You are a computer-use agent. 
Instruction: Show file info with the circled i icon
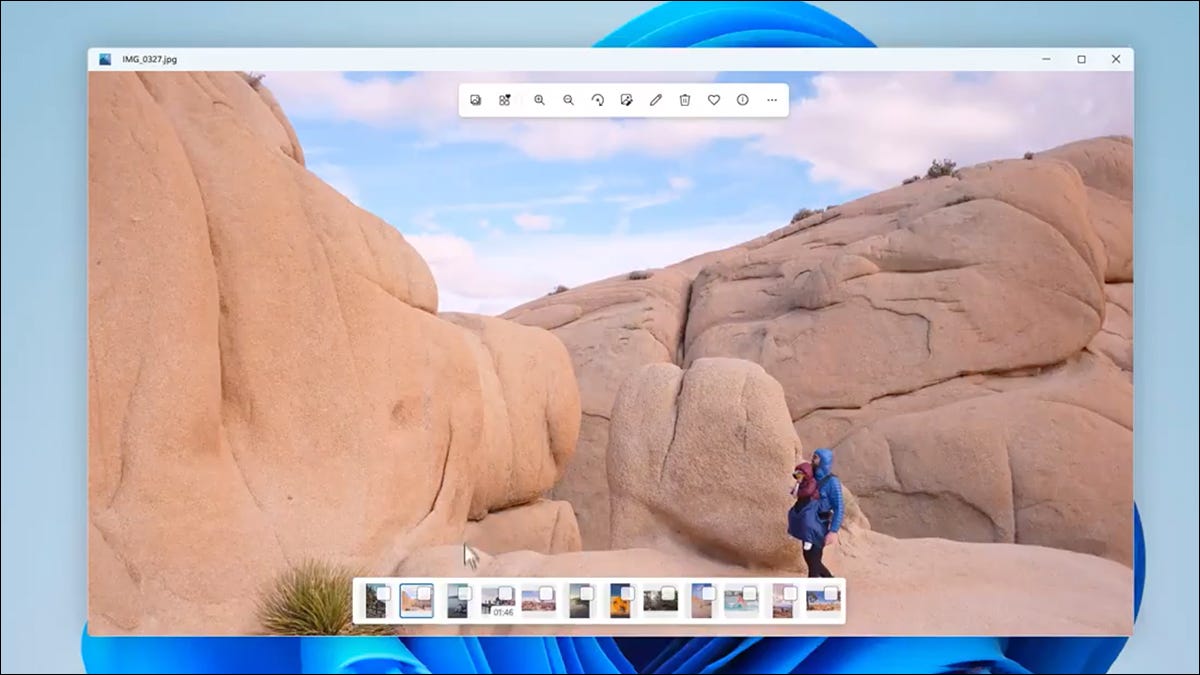pyautogui.click(x=742, y=100)
